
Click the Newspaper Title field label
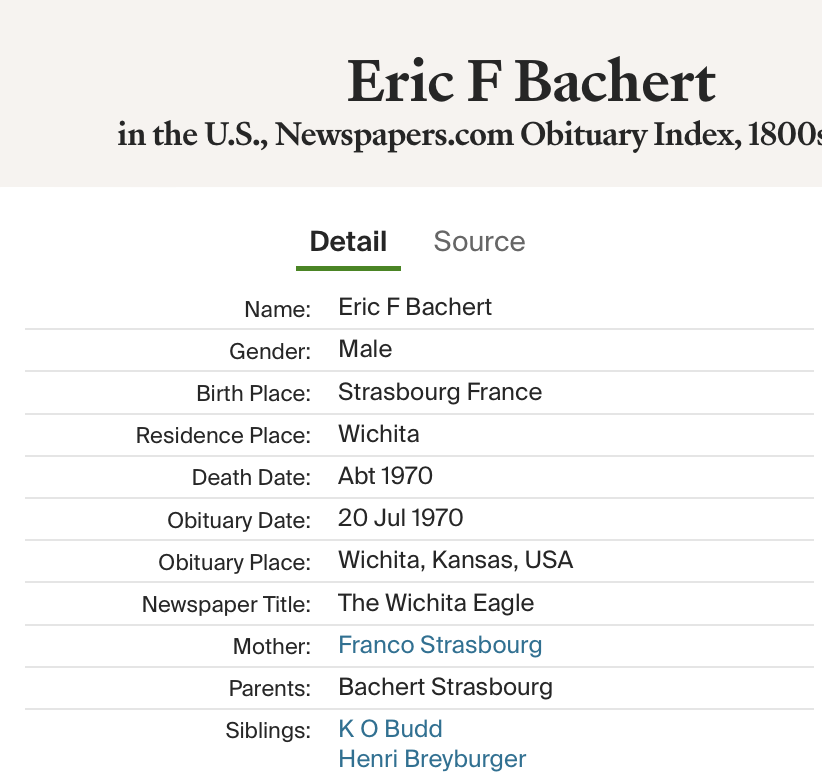[x=227, y=605]
